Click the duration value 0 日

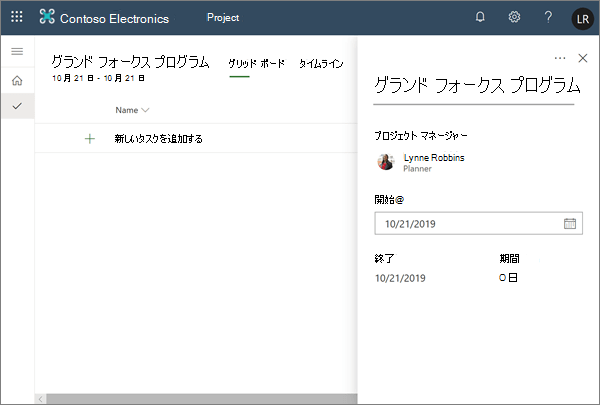(508, 278)
